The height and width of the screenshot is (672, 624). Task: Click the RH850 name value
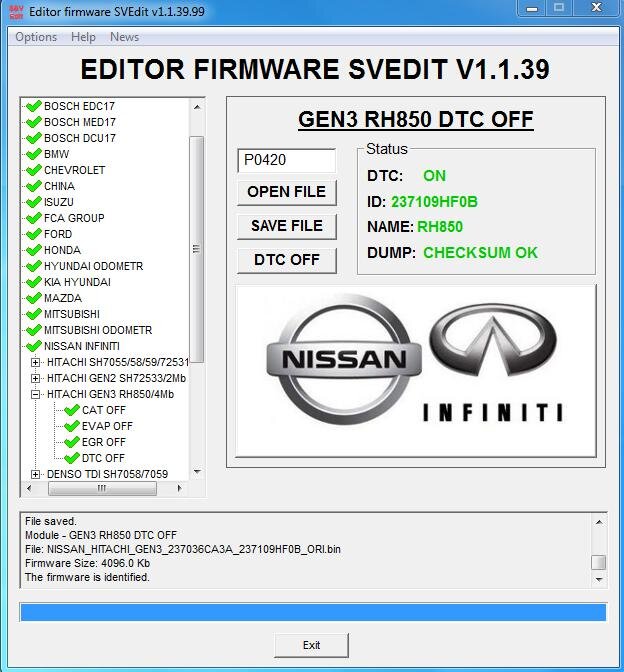coord(440,227)
